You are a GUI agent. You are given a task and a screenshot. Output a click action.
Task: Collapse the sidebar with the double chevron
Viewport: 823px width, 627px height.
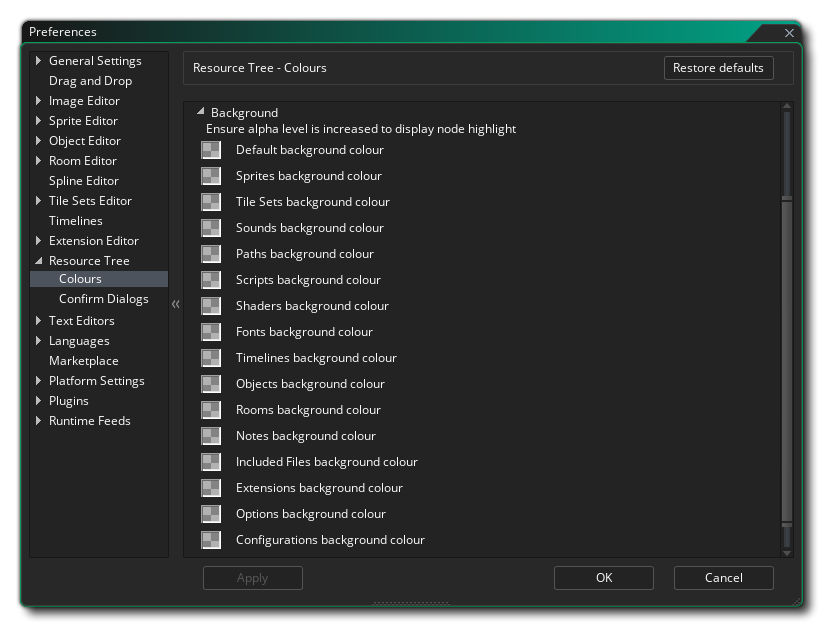coord(176,304)
